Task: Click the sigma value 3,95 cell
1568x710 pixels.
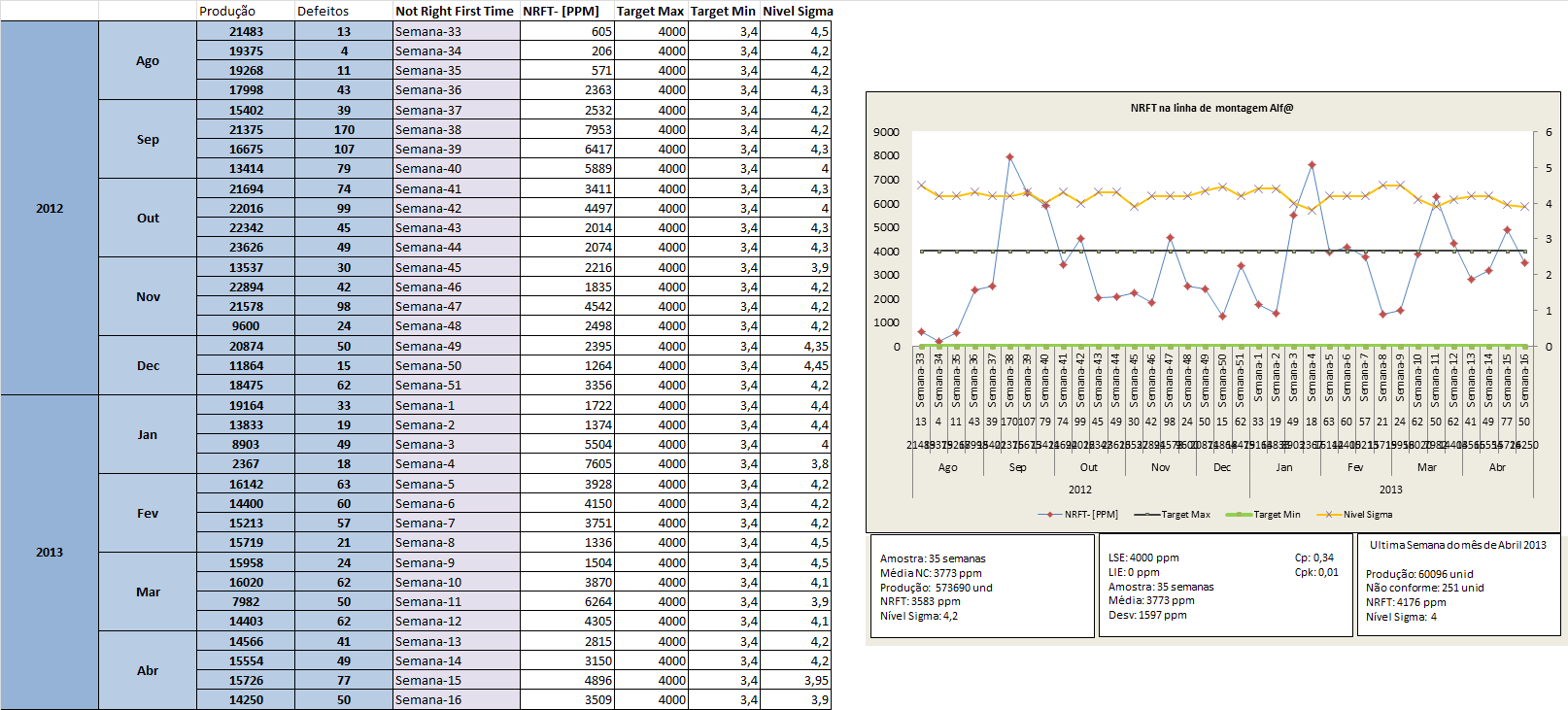Action: 797,680
